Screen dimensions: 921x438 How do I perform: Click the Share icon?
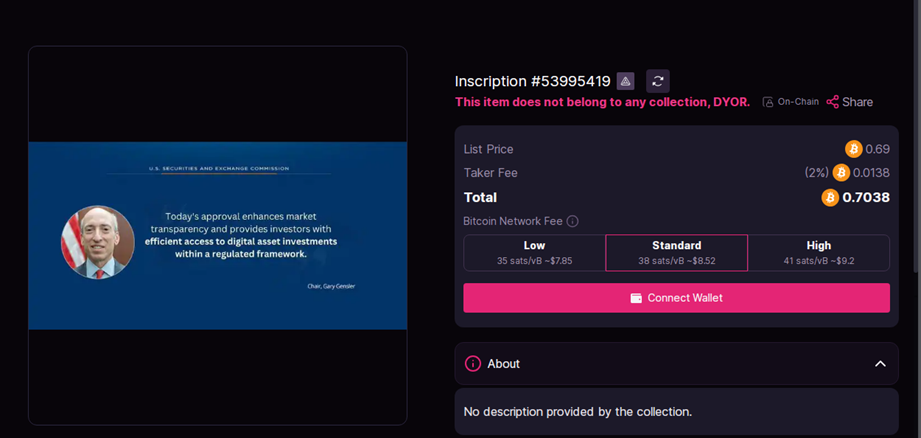tap(832, 102)
